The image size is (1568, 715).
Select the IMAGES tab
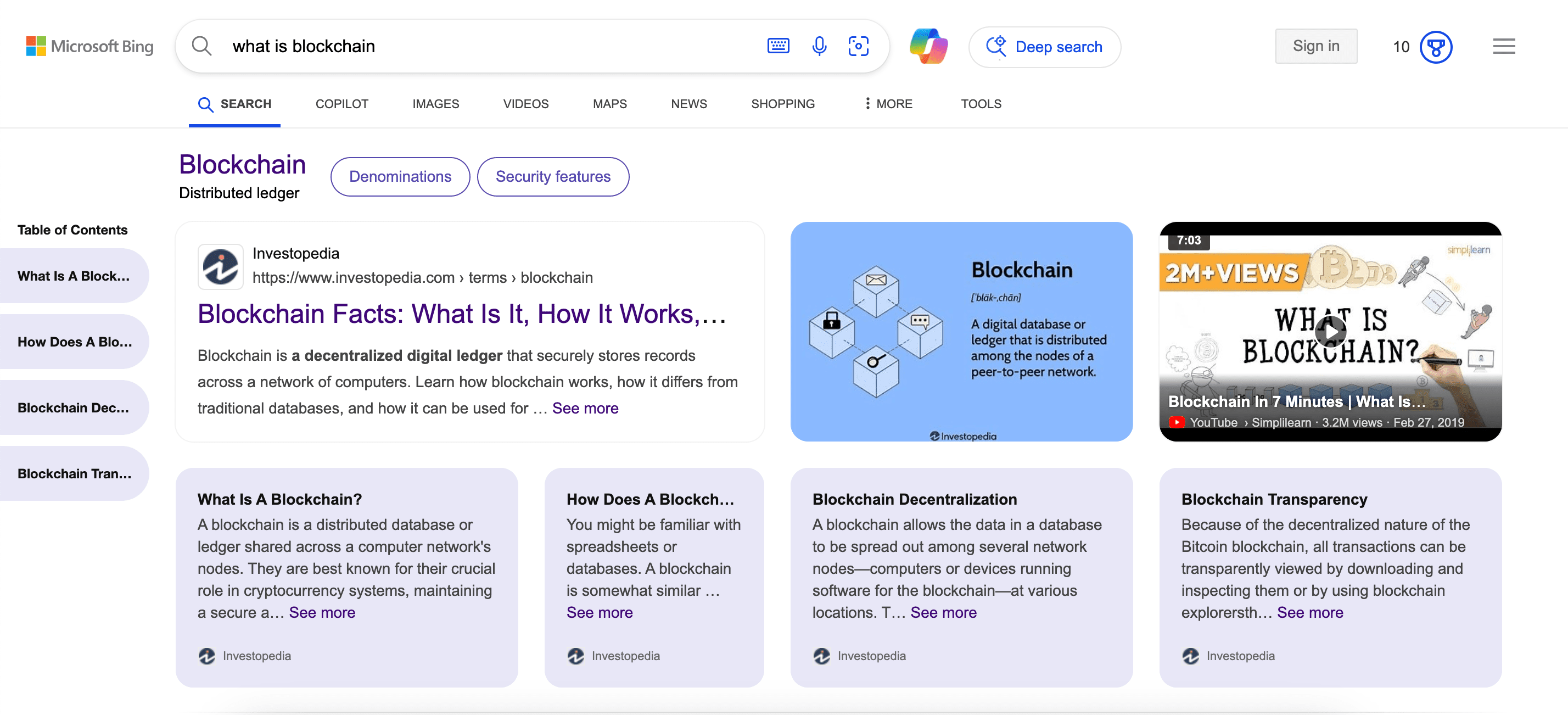coord(435,103)
